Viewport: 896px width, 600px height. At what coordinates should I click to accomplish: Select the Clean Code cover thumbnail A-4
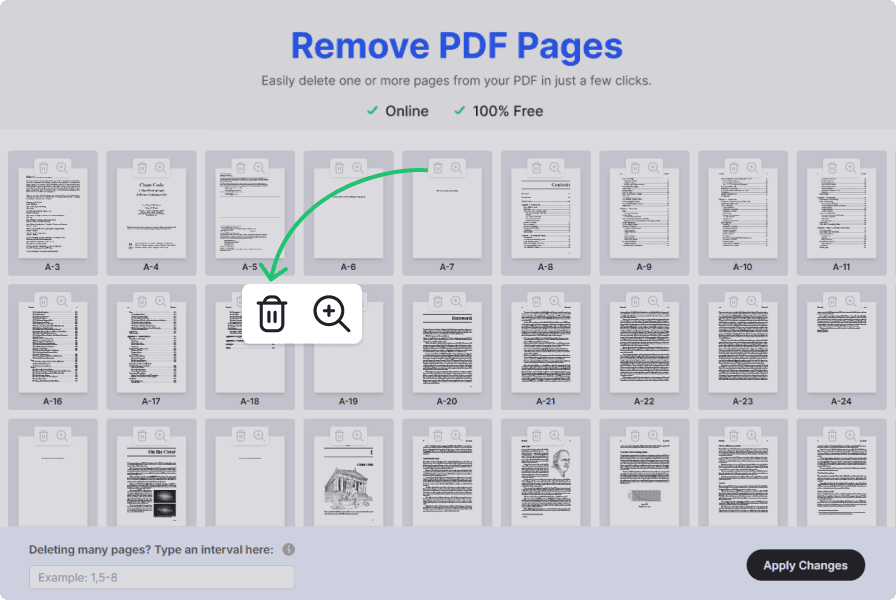pos(151,215)
